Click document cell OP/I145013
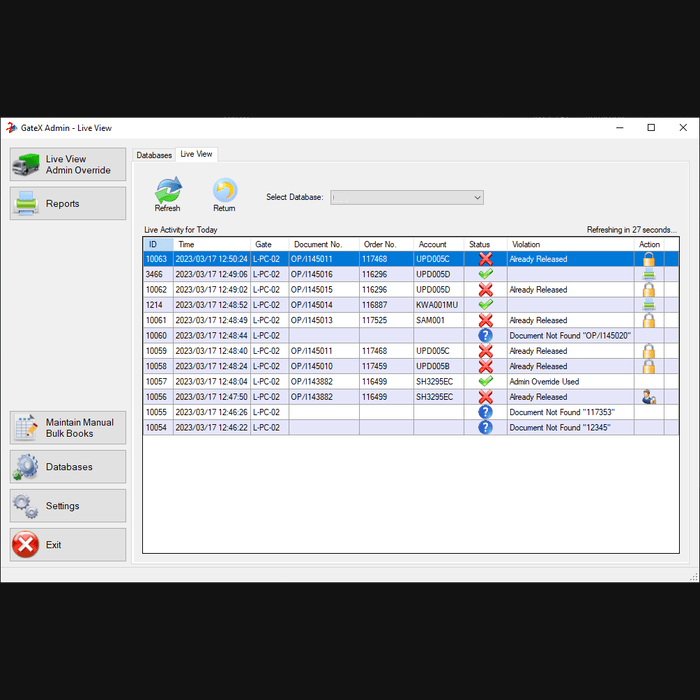This screenshot has width=700, height=700. click(324, 321)
